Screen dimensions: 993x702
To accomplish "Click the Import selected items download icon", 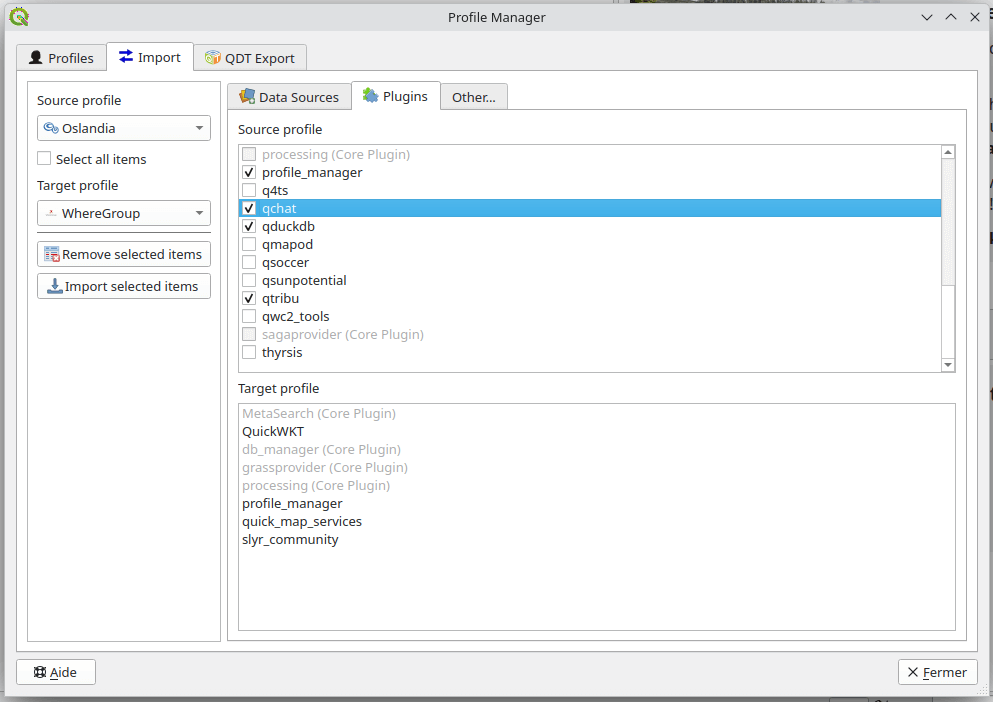I will click(x=56, y=285).
